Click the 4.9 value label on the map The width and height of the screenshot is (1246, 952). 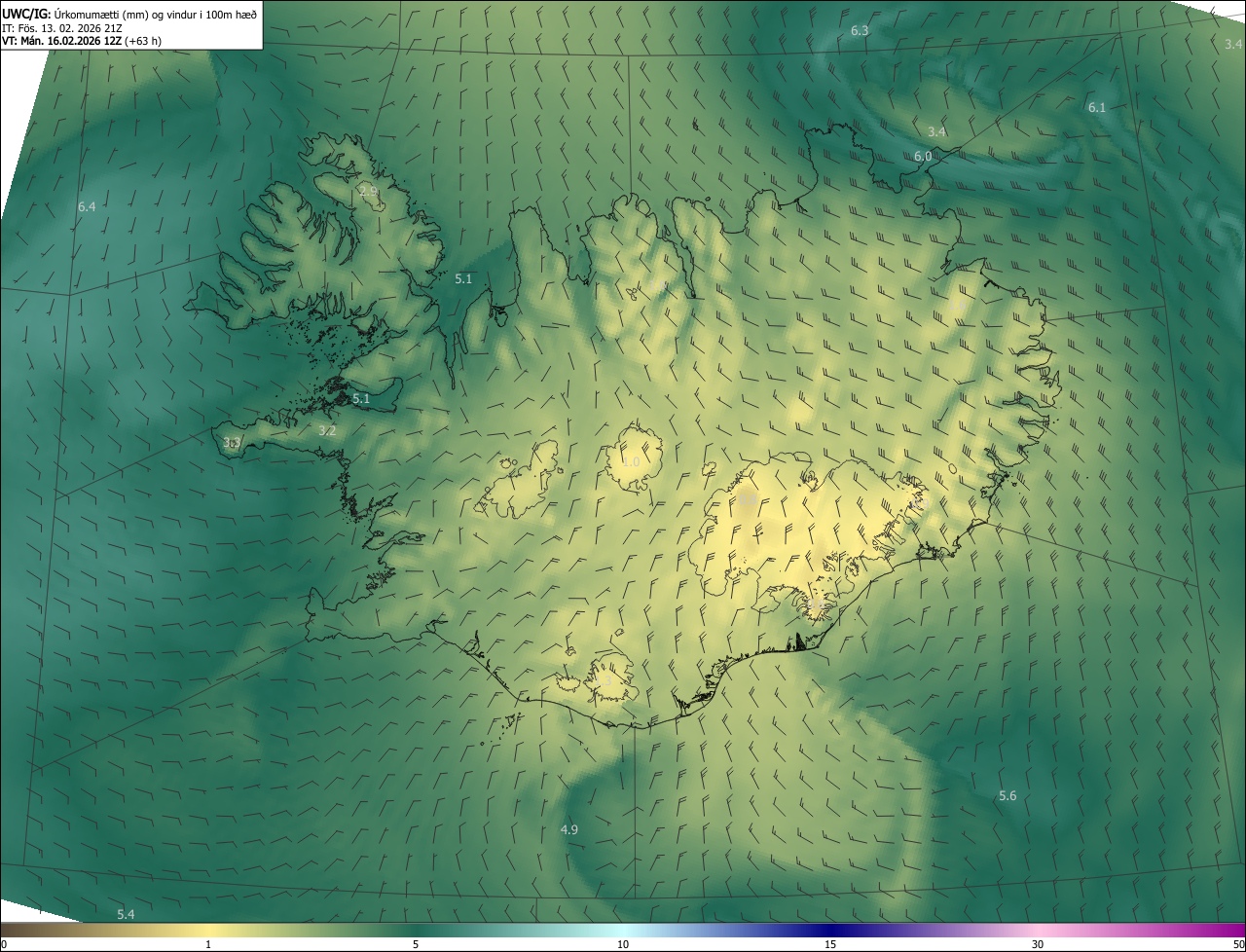[569, 829]
